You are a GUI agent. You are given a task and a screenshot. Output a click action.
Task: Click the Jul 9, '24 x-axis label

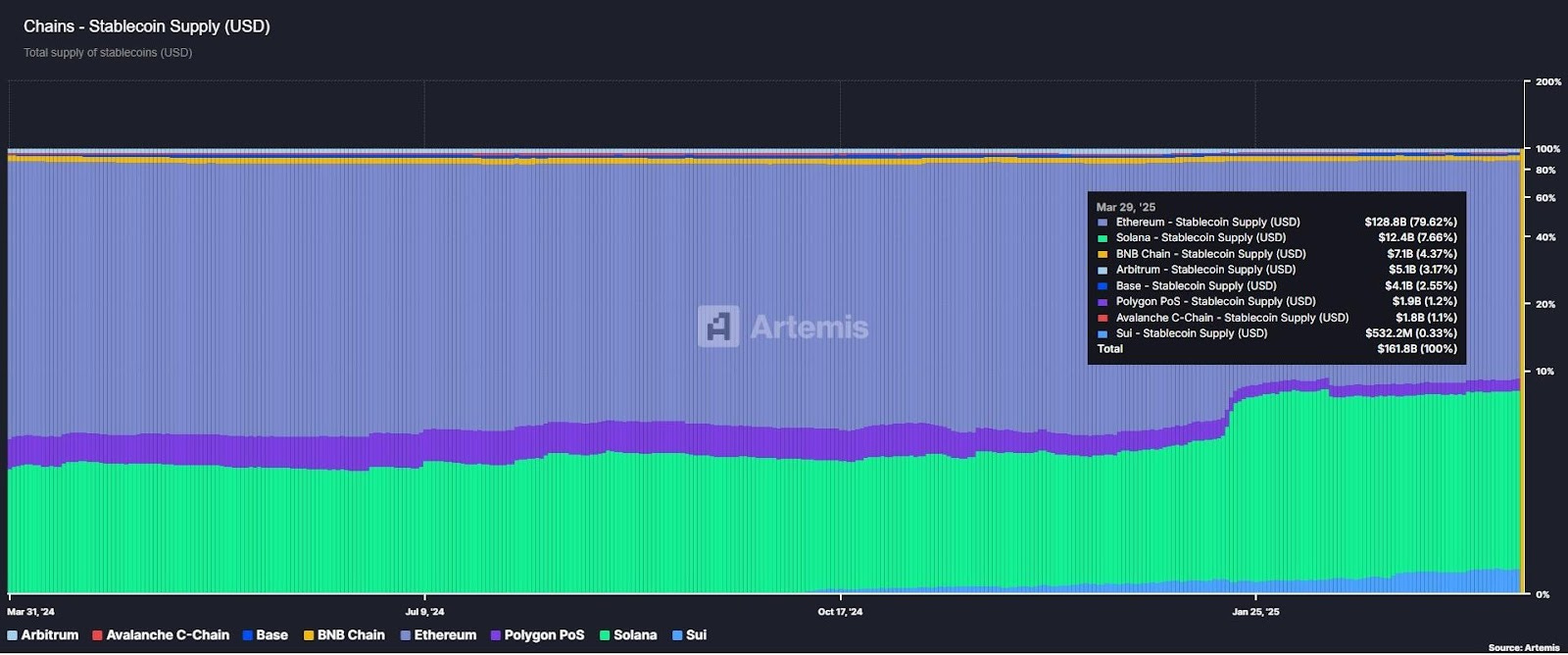424,612
